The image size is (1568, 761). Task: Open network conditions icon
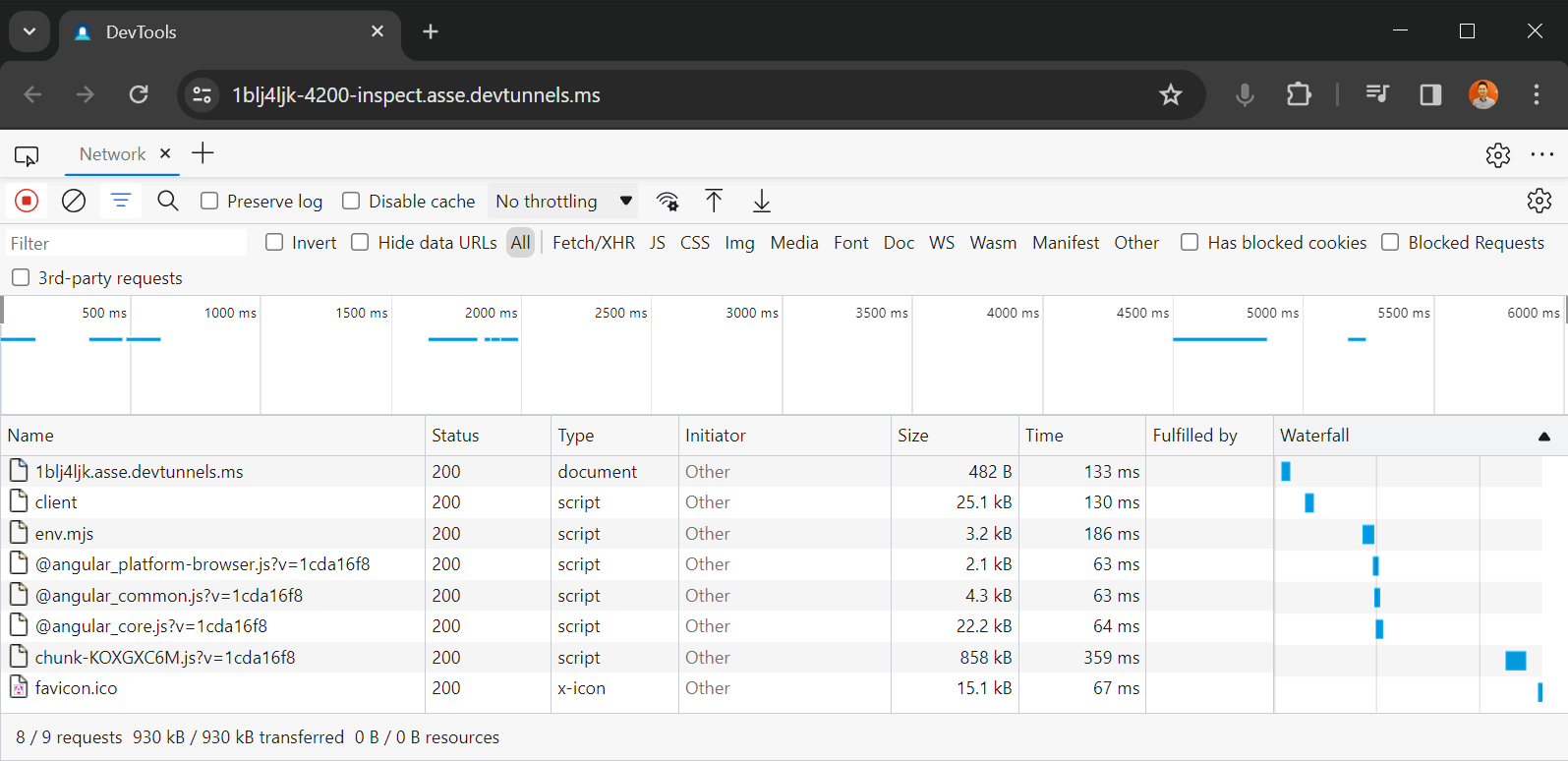tap(668, 202)
